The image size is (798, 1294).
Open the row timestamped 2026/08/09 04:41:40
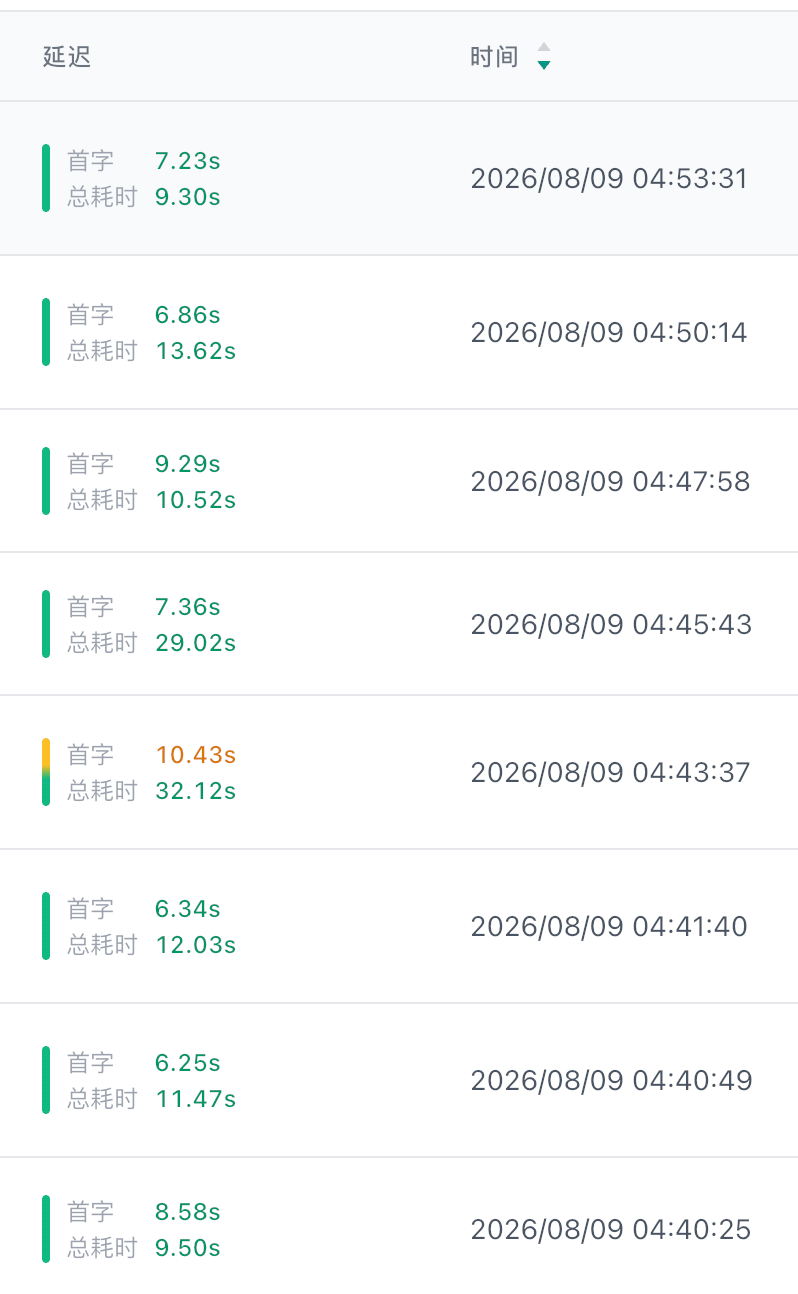[399, 926]
